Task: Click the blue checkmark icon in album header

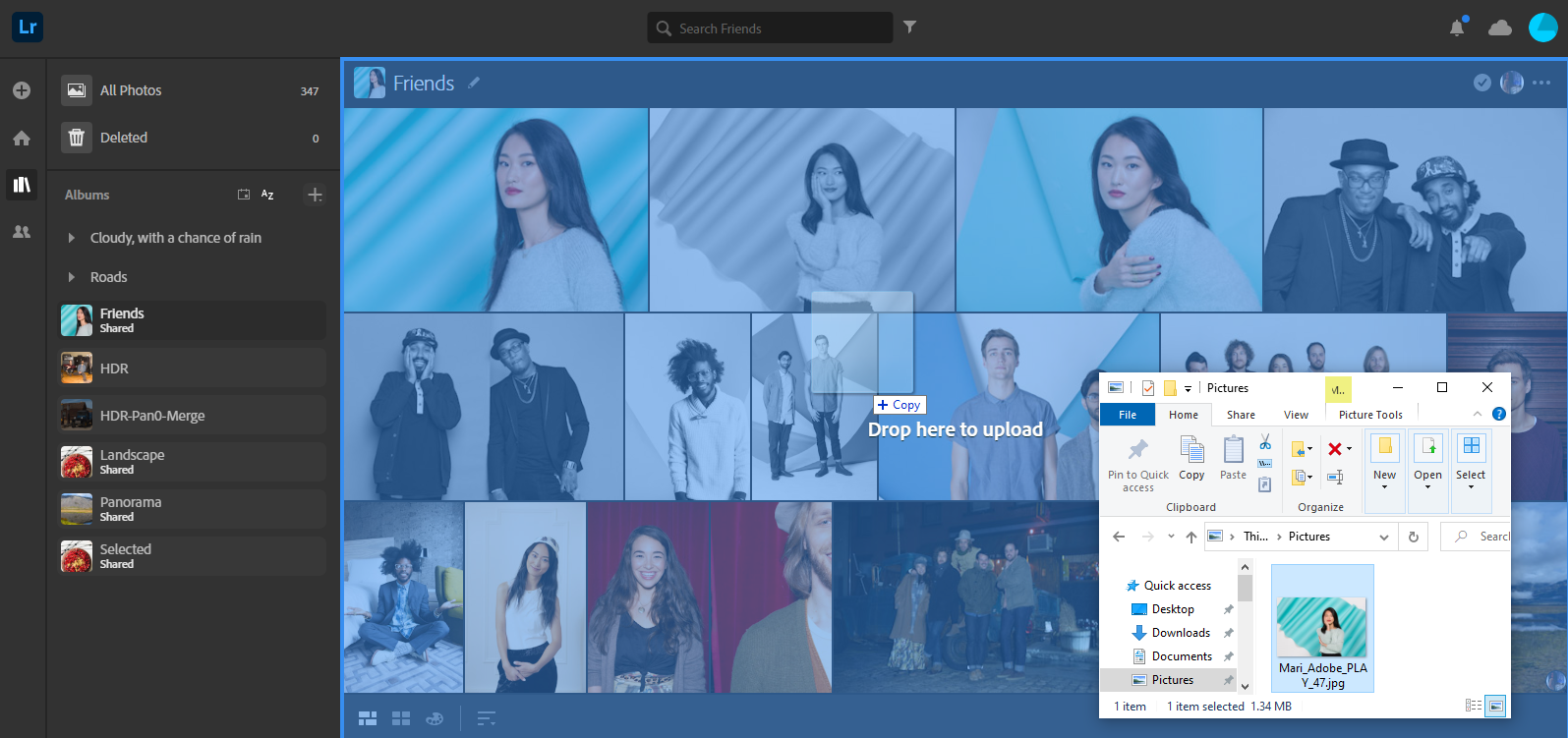Action: click(1482, 83)
